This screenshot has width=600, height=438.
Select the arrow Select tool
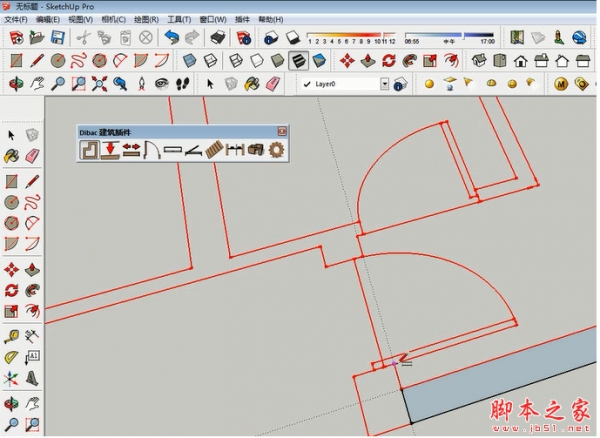[x=11, y=134]
